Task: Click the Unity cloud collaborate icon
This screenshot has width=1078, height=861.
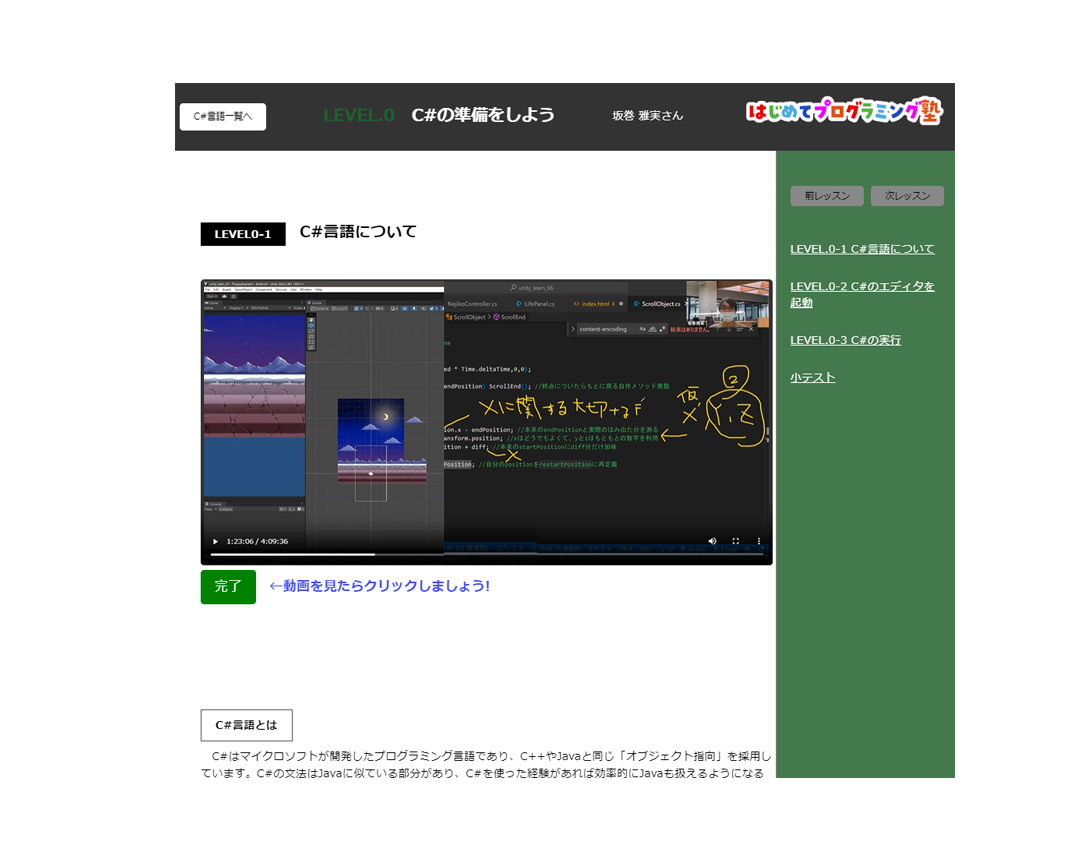Action: [x=224, y=297]
